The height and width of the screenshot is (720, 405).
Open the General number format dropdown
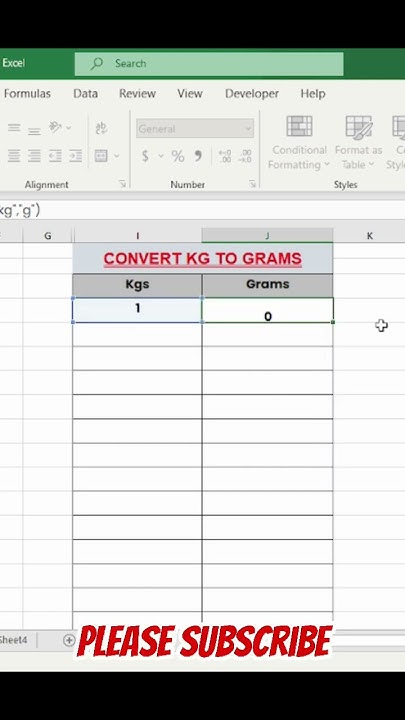click(x=195, y=129)
